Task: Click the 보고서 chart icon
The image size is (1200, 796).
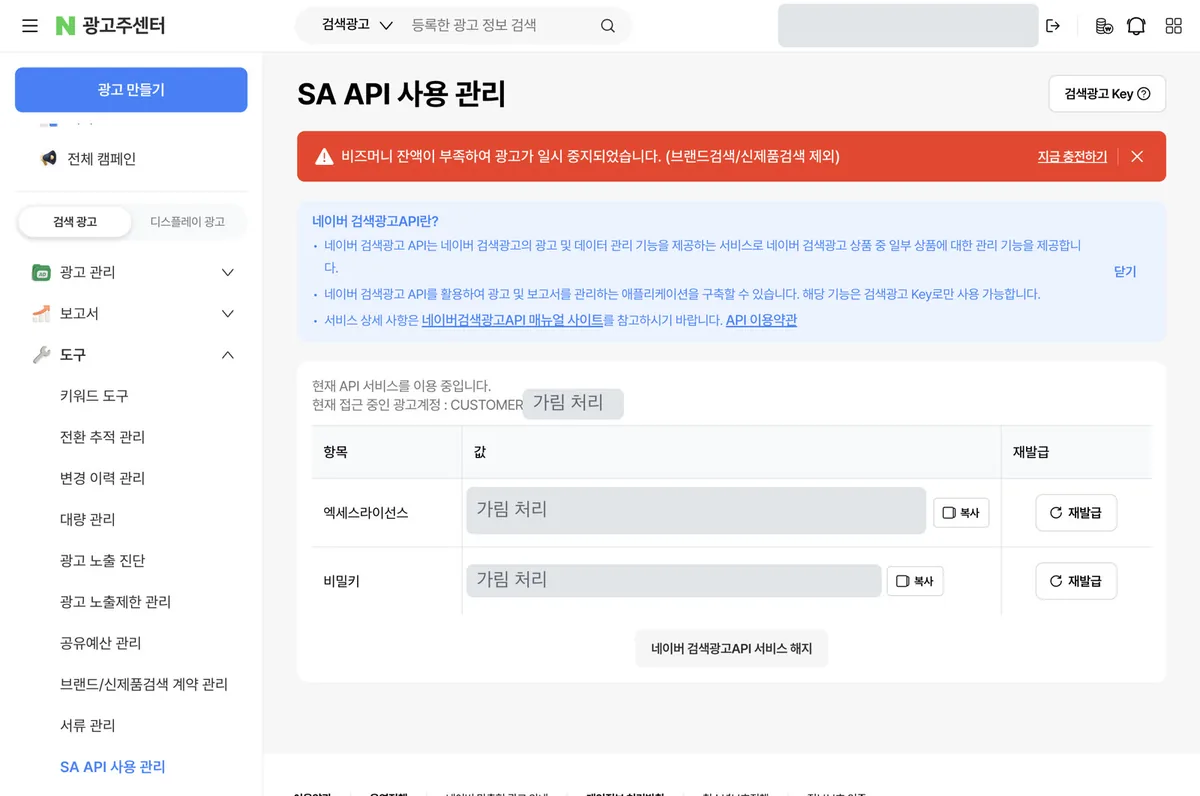Action: pos(41,314)
